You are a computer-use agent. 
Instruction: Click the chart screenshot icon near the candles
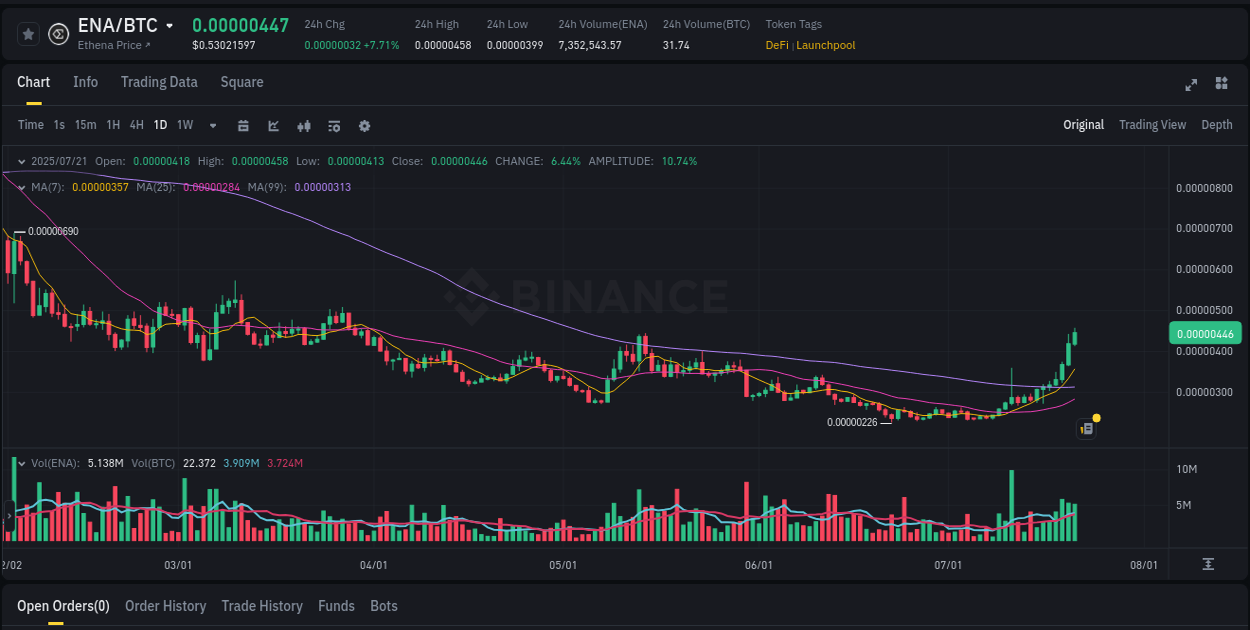(x=1086, y=428)
